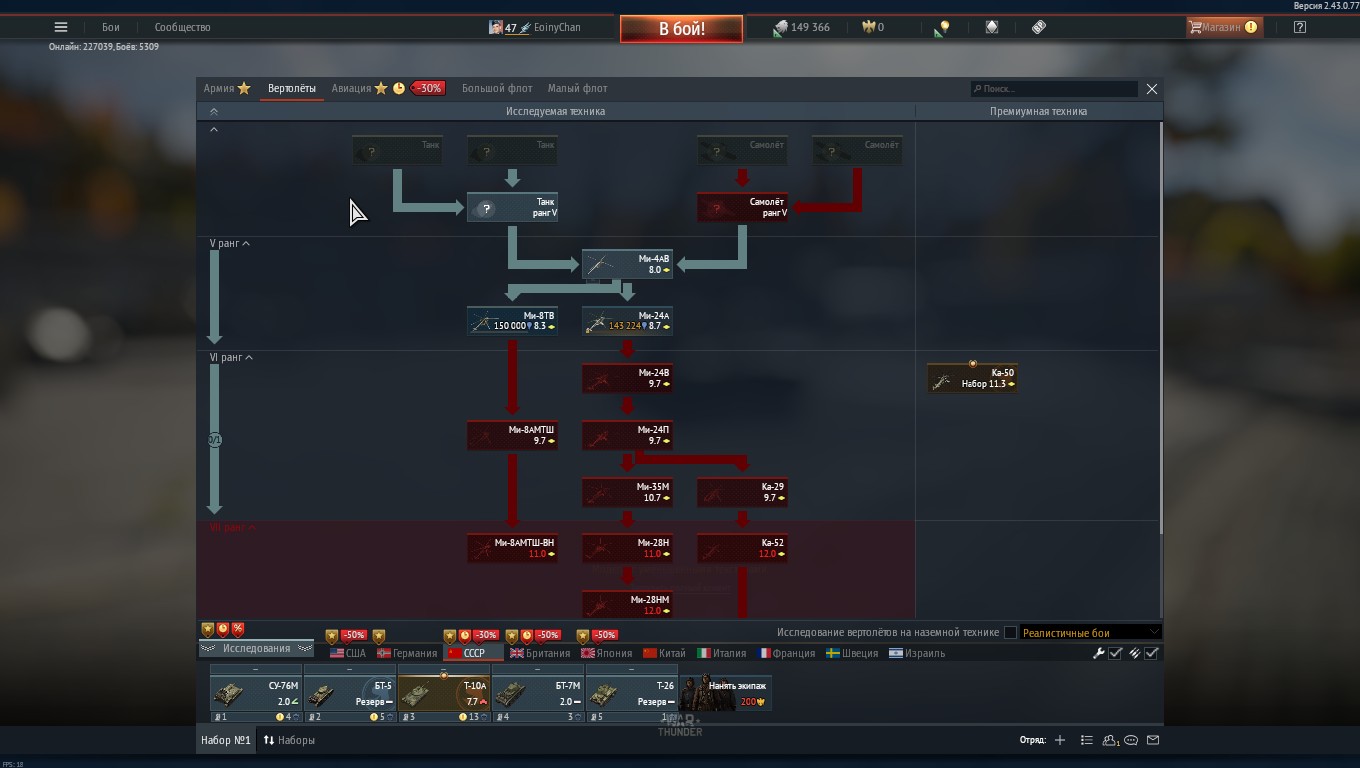This screenshot has width=1360, height=768.
Task: Open the hamburger main menu
Action: click(61, 27)
